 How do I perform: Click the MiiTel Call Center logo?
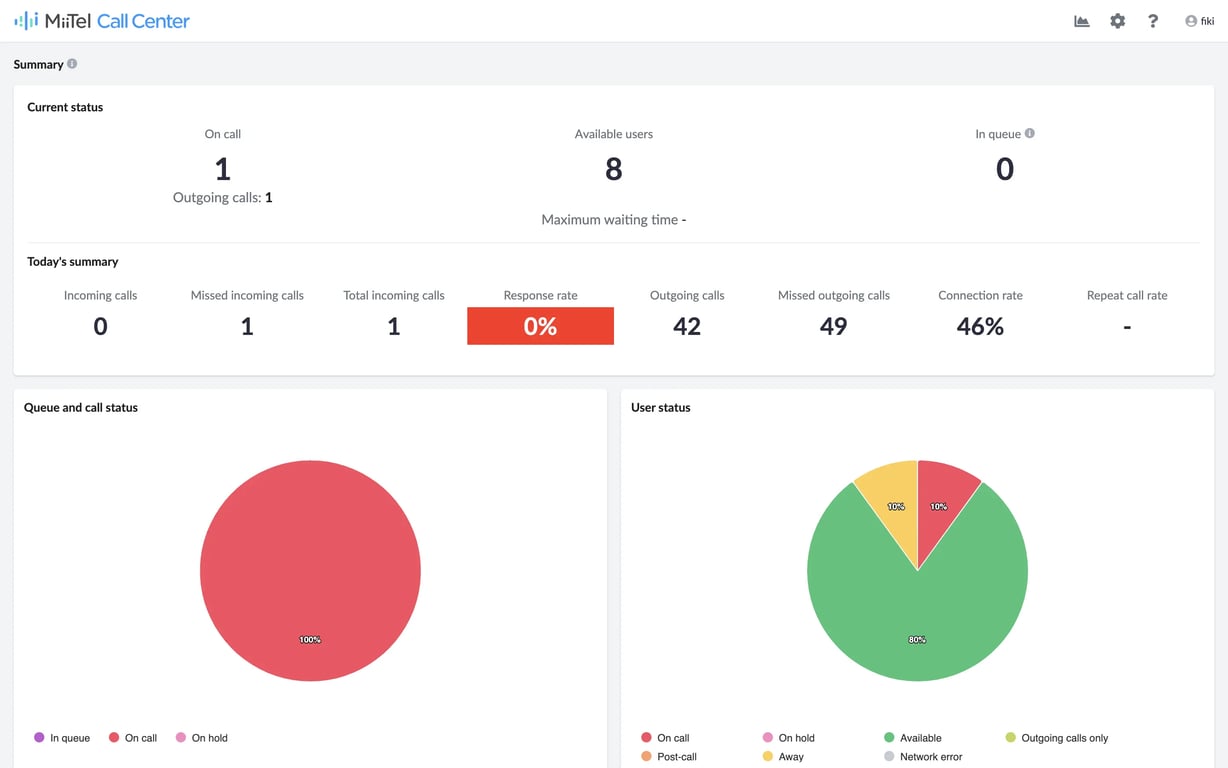(102, 21)
